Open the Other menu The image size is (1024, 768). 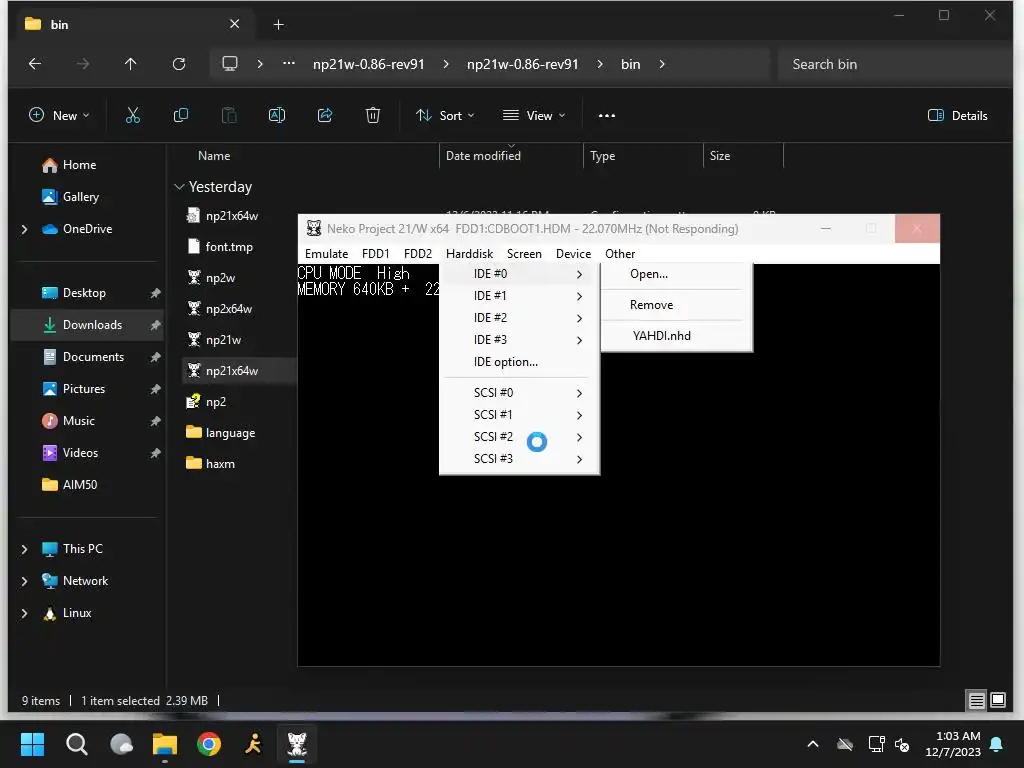[x=620, y=253]
